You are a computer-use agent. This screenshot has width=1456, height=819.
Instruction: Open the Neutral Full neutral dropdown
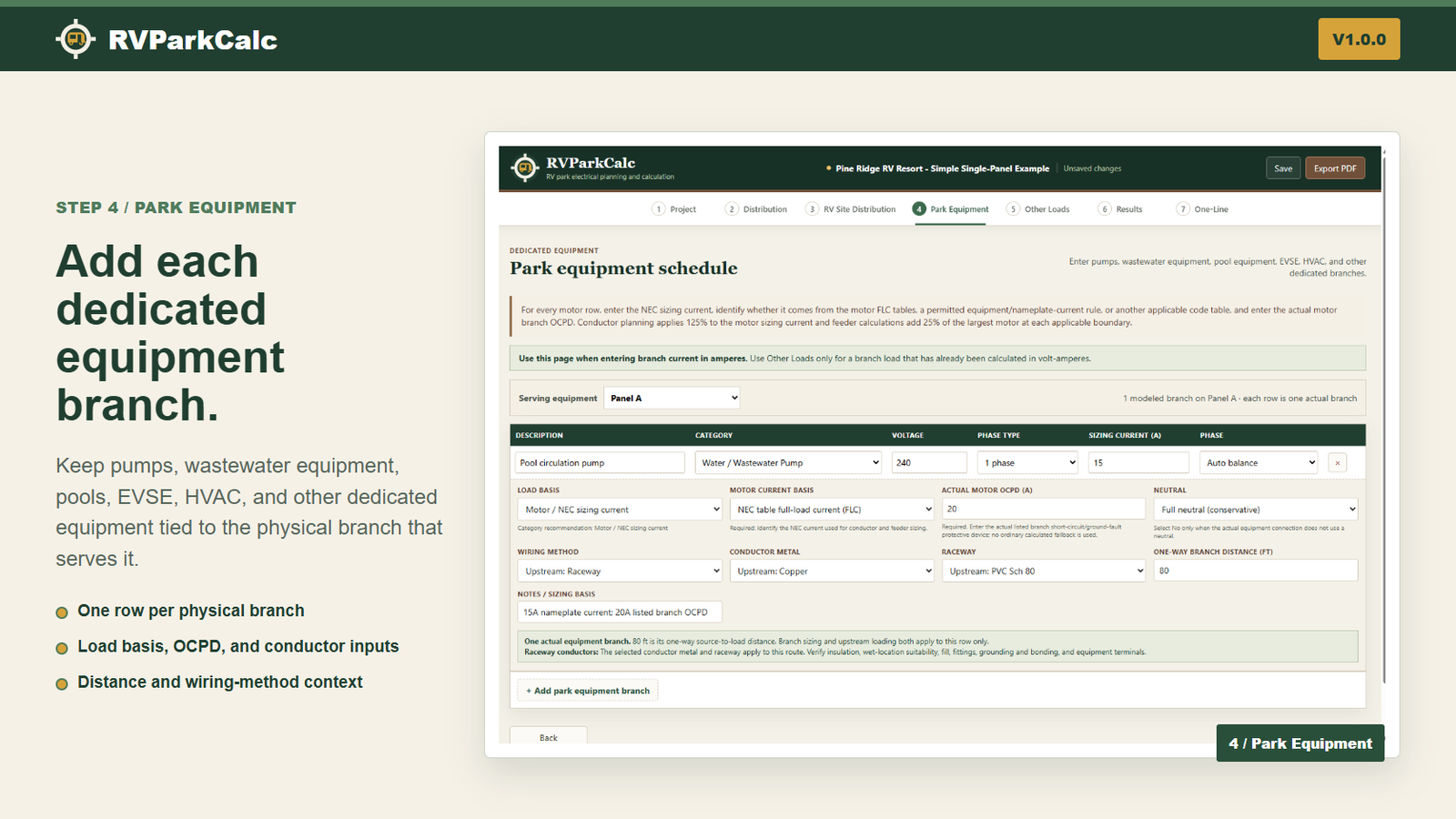[1256, 509]
